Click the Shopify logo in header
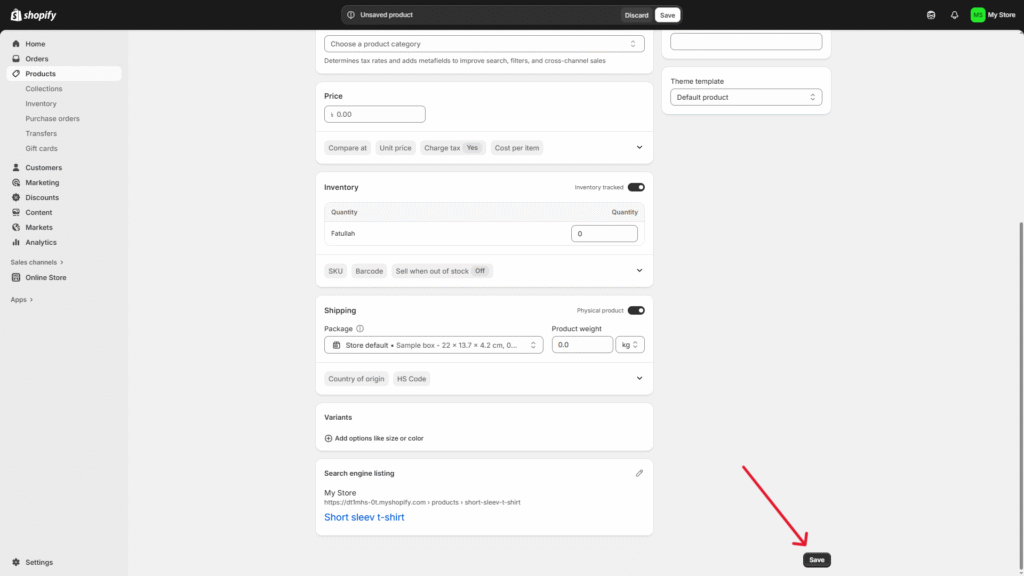The height and width of the screenshot is (576, 1024). pyautogui.click(x=33, y=15)
